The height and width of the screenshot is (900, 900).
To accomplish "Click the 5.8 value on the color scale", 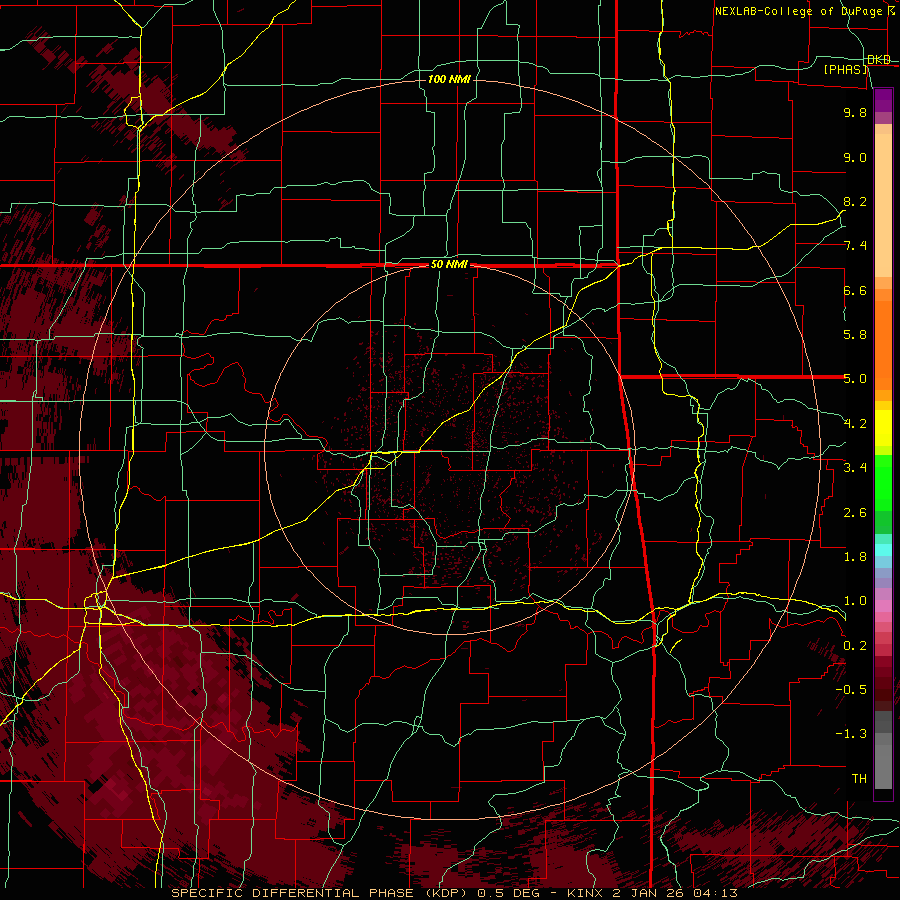I will [x=855, y=335].
